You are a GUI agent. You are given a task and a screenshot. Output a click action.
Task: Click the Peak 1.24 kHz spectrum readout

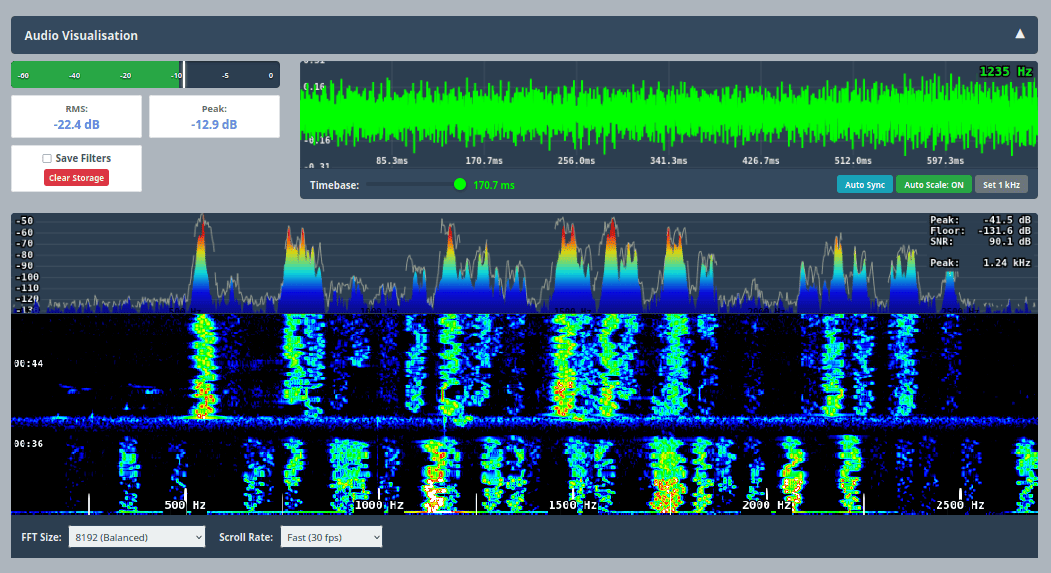980,263
